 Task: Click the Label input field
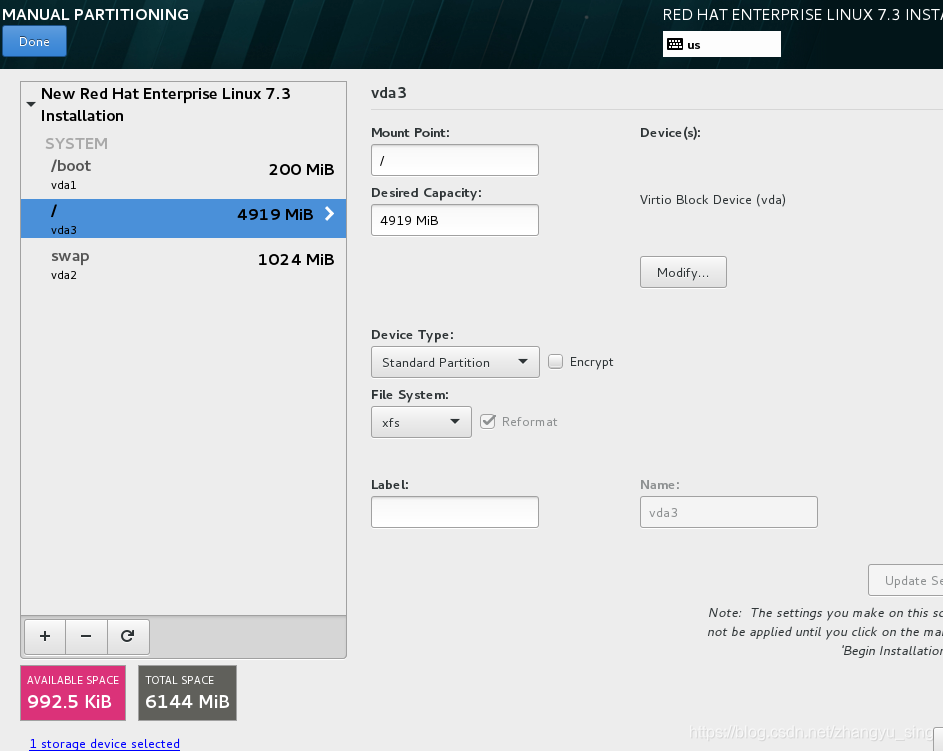coord(455,512)
